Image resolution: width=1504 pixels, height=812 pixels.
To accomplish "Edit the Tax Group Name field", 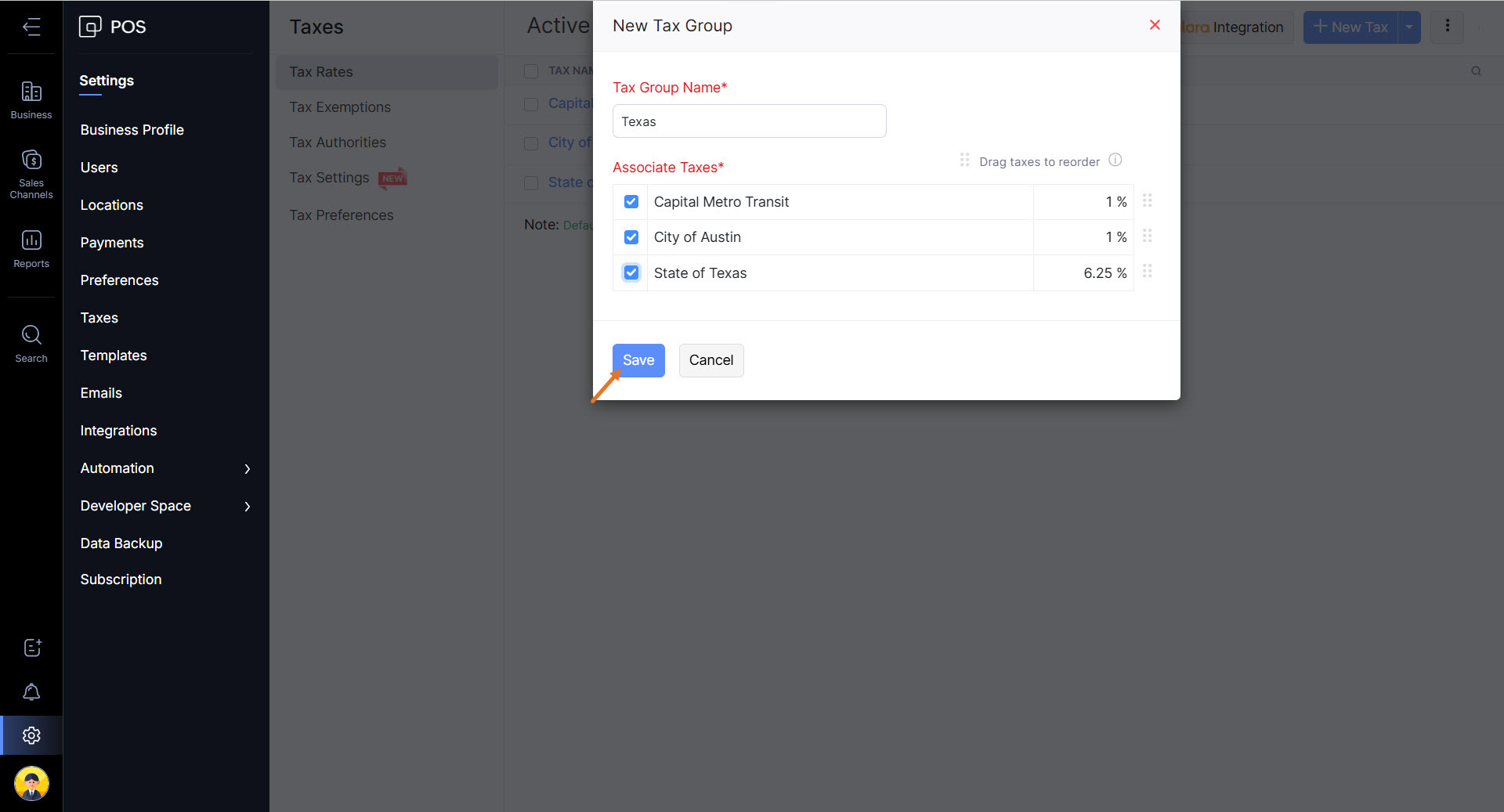I will click(x=750, y=121).
